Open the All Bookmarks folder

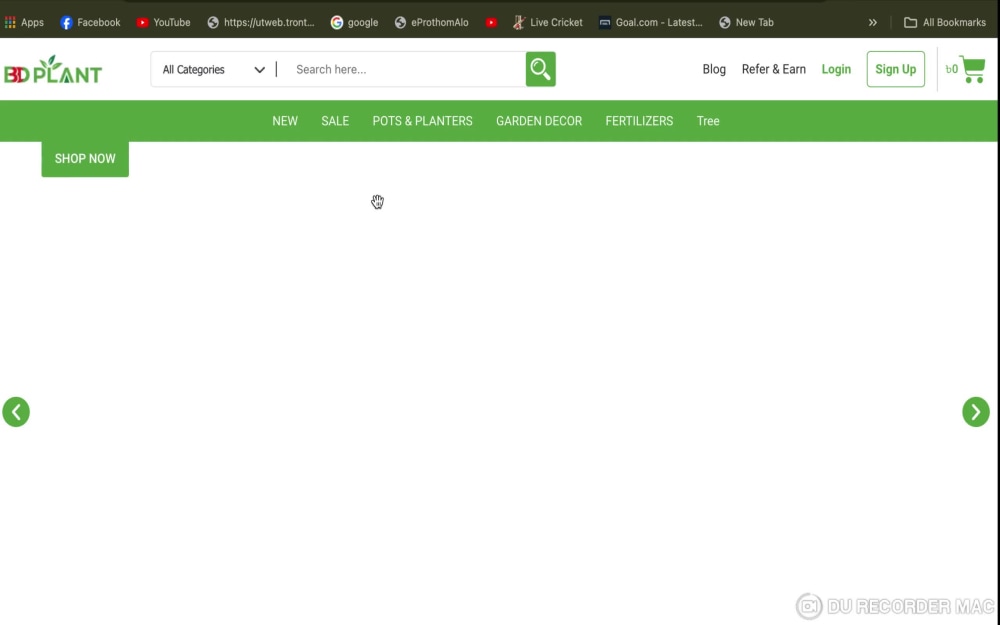[945, 22]
